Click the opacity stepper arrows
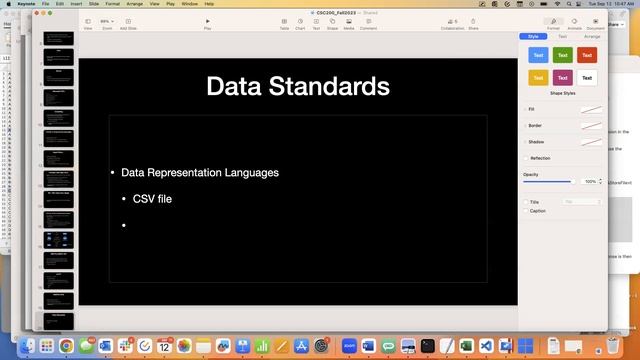The image size is (640, 360). coord(600,182)
